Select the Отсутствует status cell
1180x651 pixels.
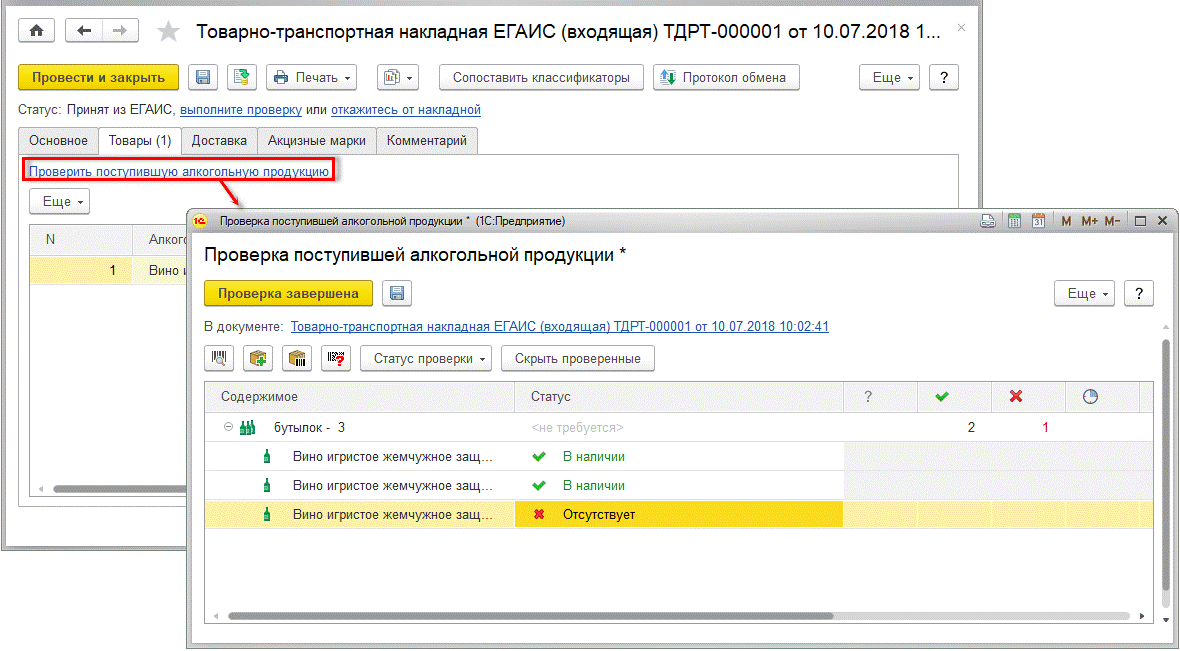click(x=679, y=515)
